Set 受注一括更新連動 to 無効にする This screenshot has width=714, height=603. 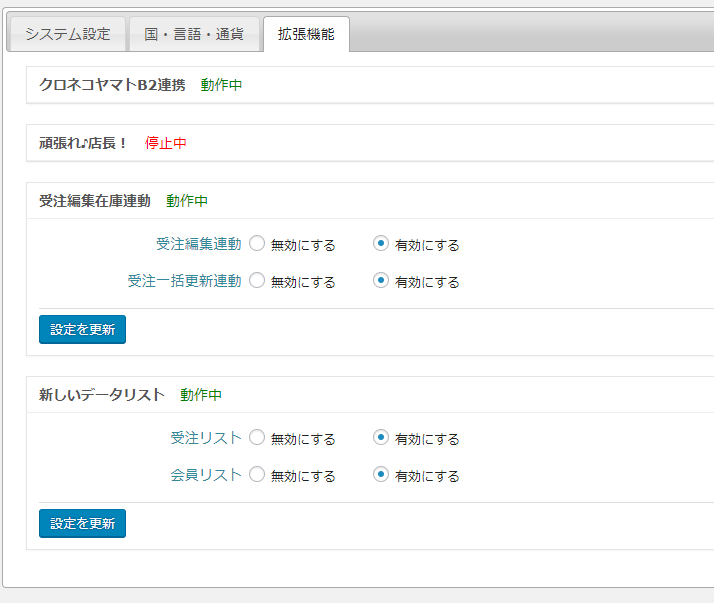(x=257, y=280)
